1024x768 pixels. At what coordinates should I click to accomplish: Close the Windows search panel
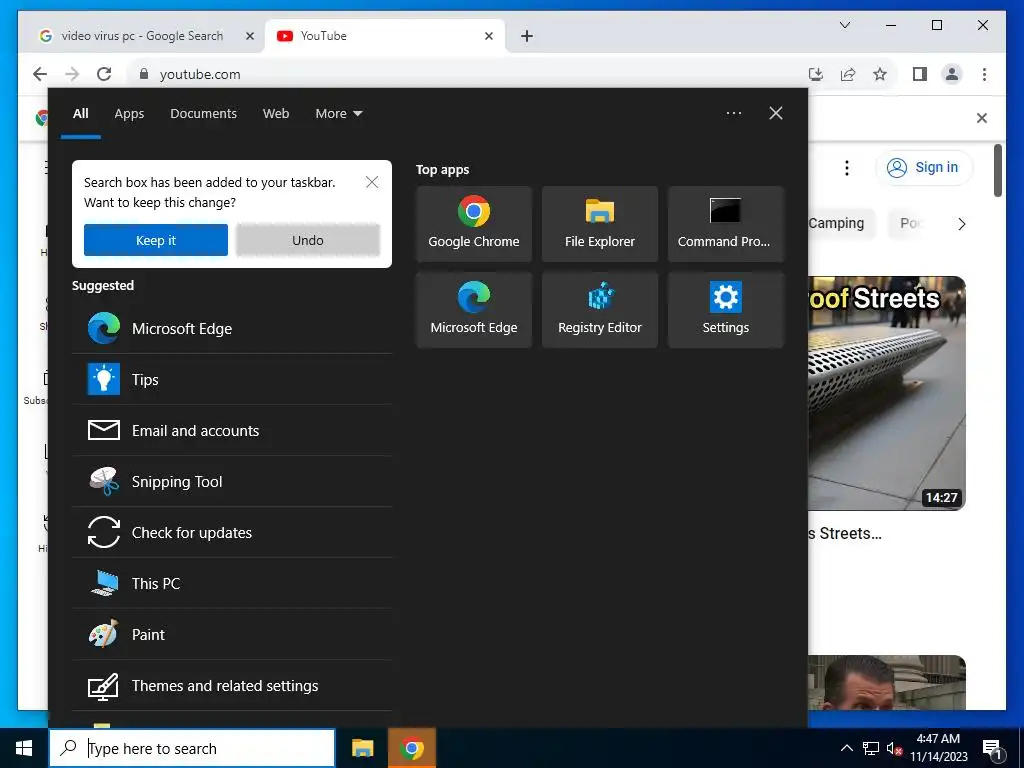click(x=776, y=113)
